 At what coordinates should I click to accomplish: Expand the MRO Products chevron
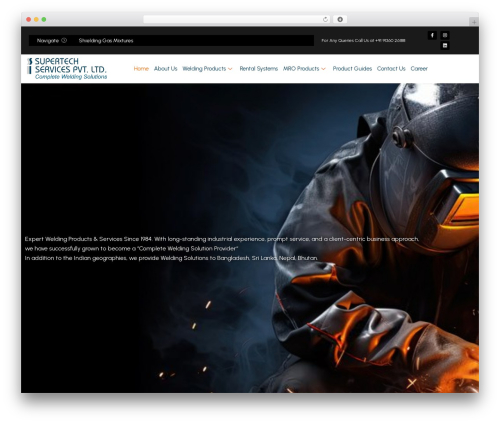[x=323, y=69]
